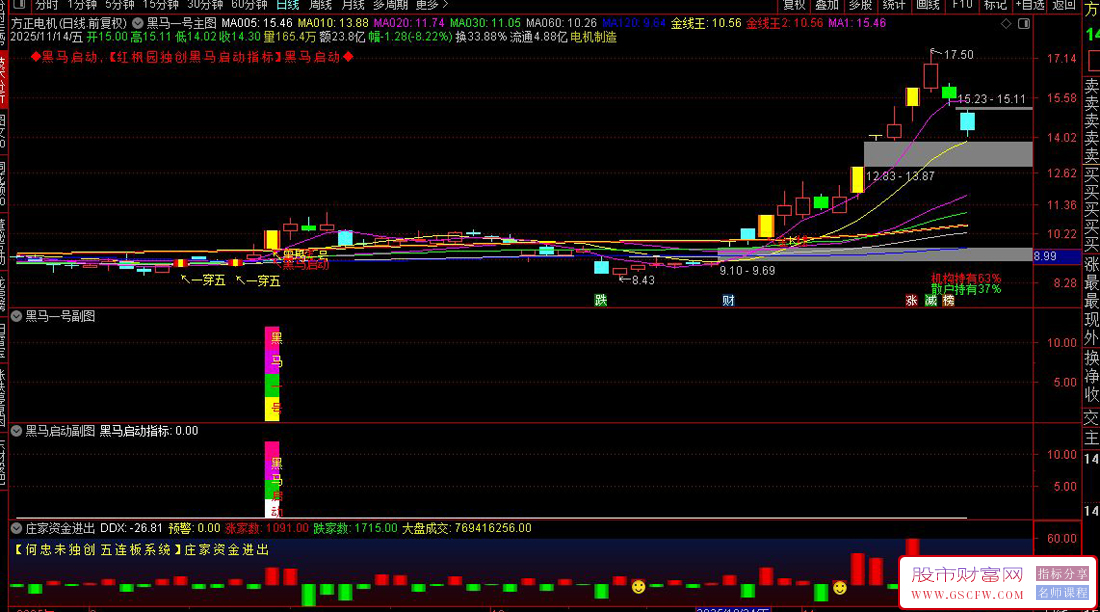Open the 多股 multi-stock view
Screen dimensions: 1100x612
point(860,5)
